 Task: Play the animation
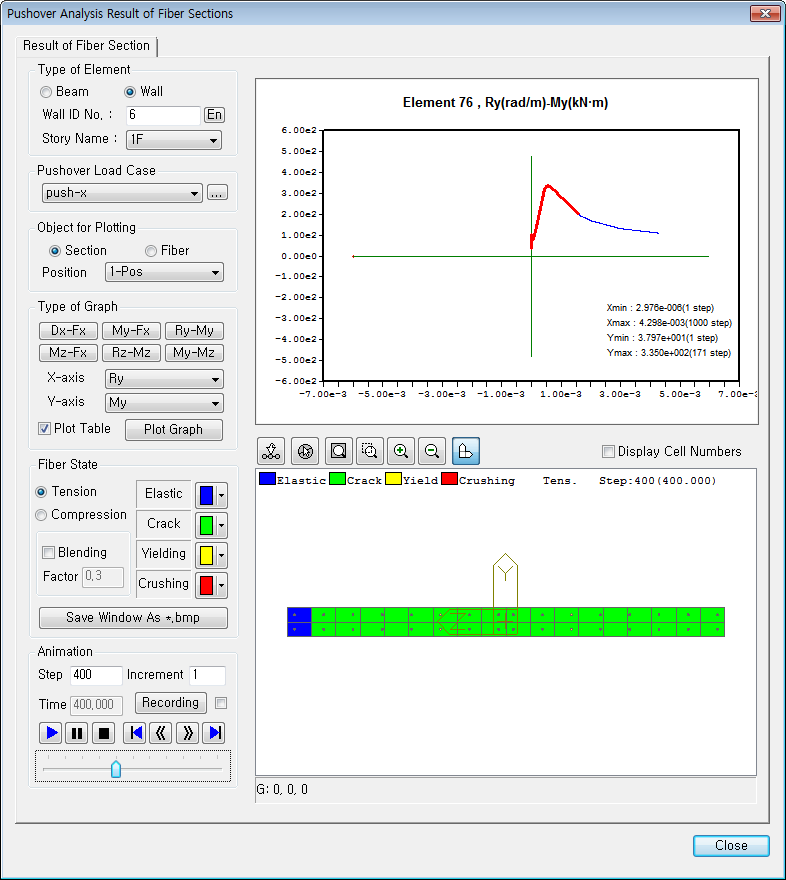[x=50, y=733]
